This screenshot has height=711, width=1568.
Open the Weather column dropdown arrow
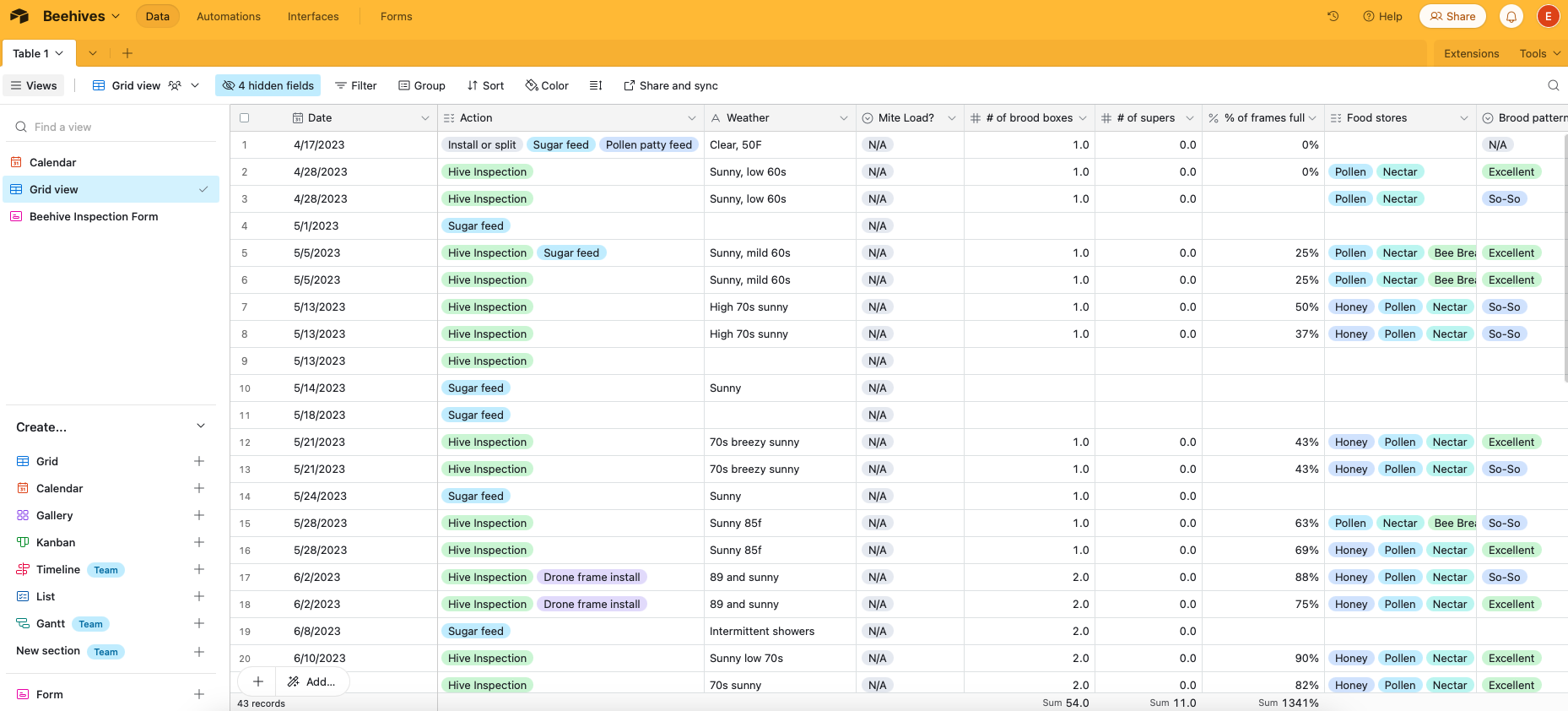click(x=843, y=118)
